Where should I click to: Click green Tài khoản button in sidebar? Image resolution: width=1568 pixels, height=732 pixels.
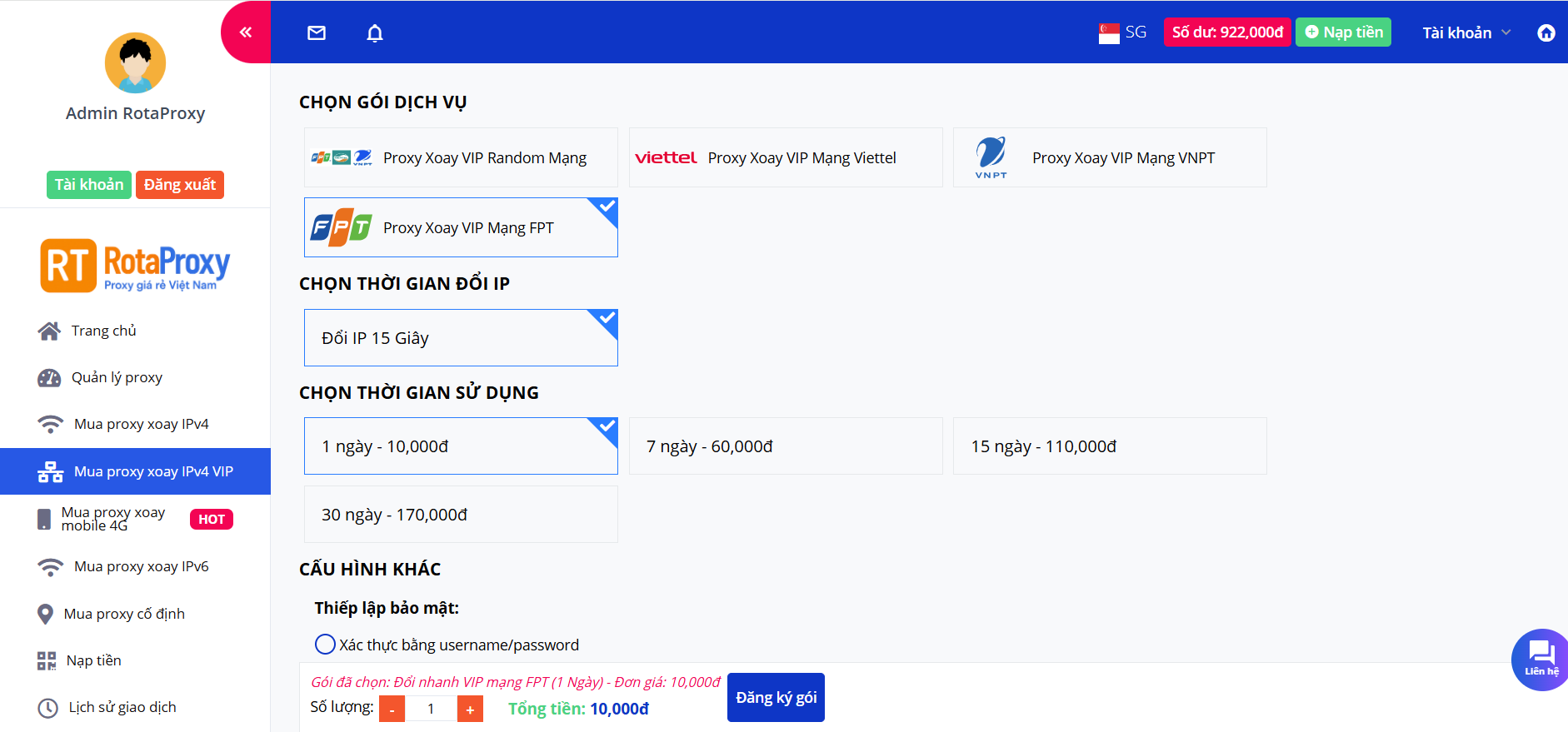click(89, 185)
